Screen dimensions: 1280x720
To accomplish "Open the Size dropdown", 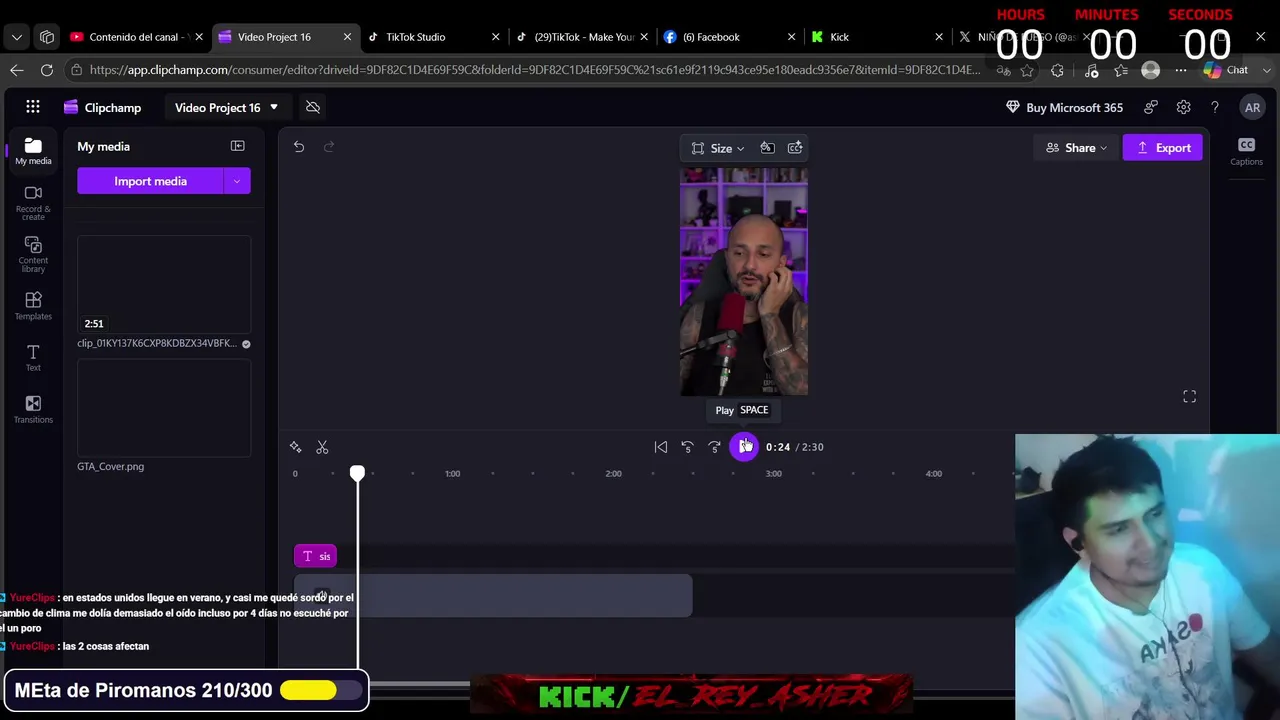I will [718, 148].
